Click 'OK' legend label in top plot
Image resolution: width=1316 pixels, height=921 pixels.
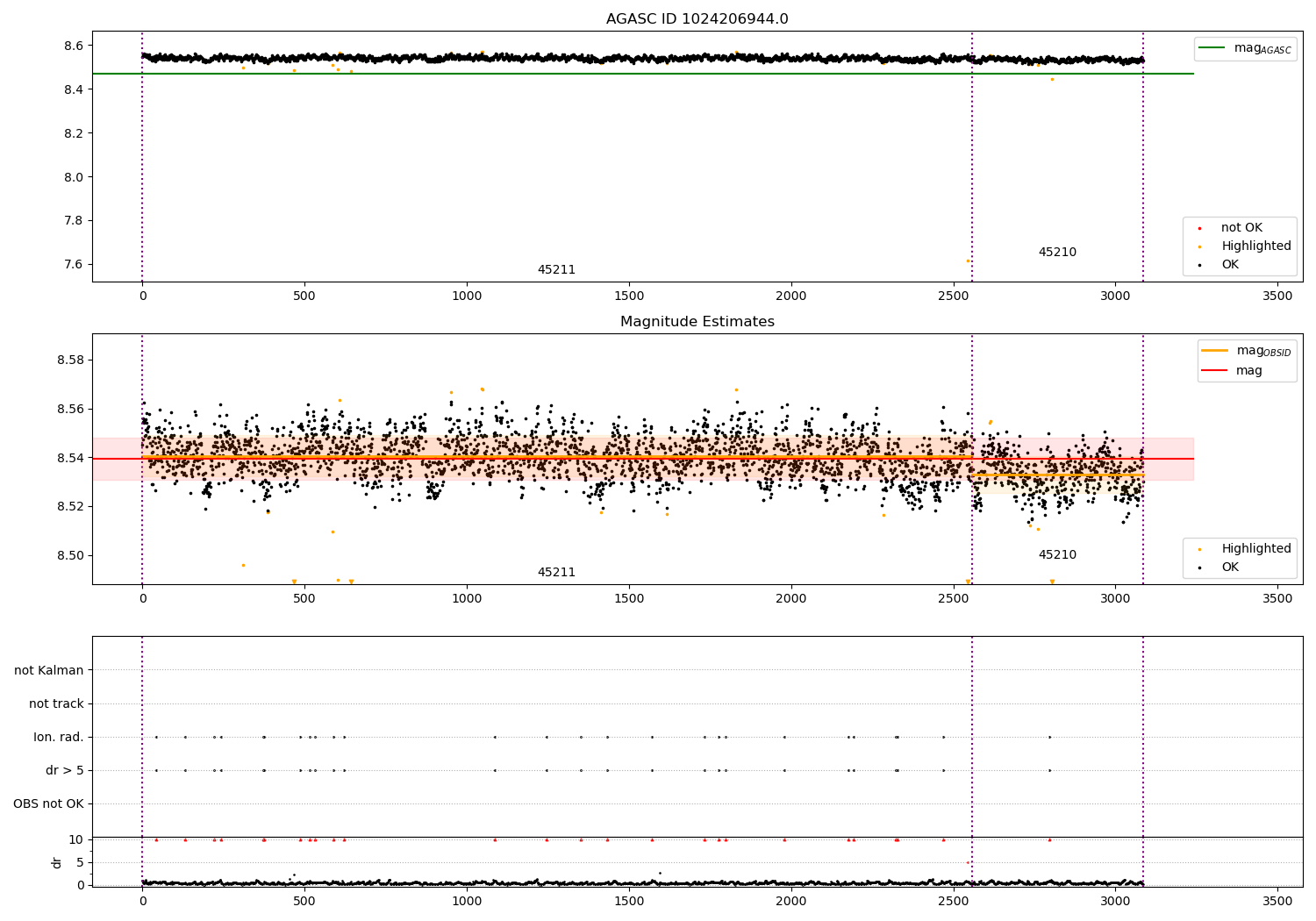pyautogui.click(x=1230, y=265)
